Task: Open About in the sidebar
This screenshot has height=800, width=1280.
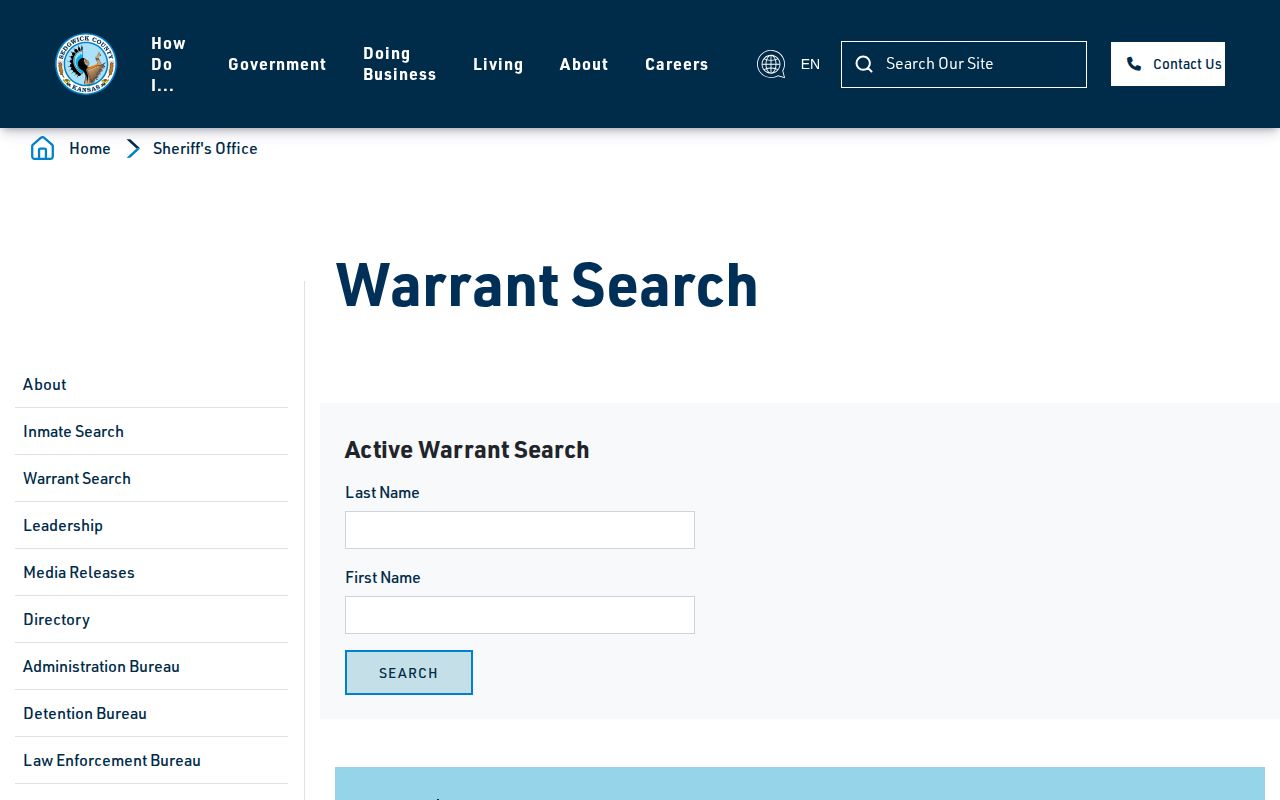Action: click(151, 384)
